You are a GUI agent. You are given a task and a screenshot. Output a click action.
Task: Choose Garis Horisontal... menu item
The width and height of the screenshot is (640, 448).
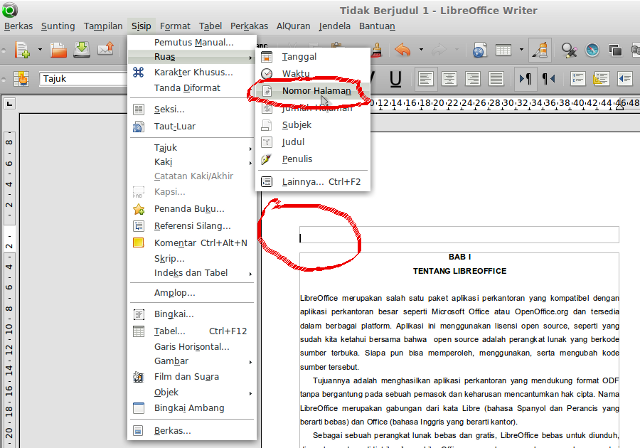point(192,347)
